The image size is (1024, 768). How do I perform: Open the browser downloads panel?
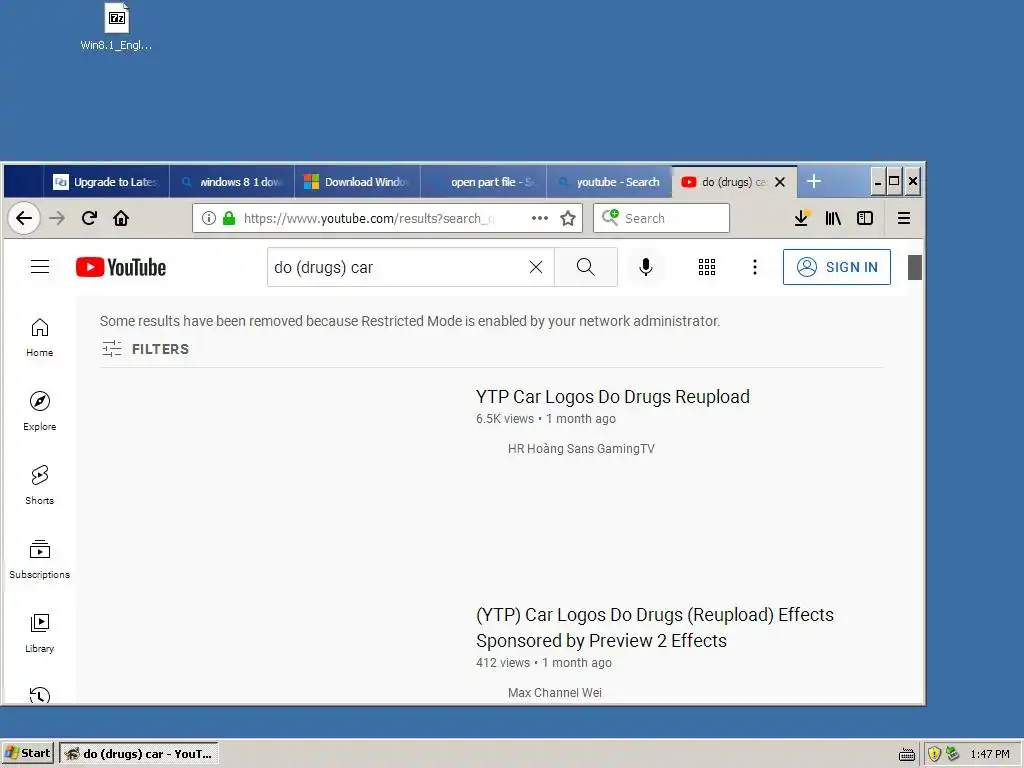pos(801,218)
